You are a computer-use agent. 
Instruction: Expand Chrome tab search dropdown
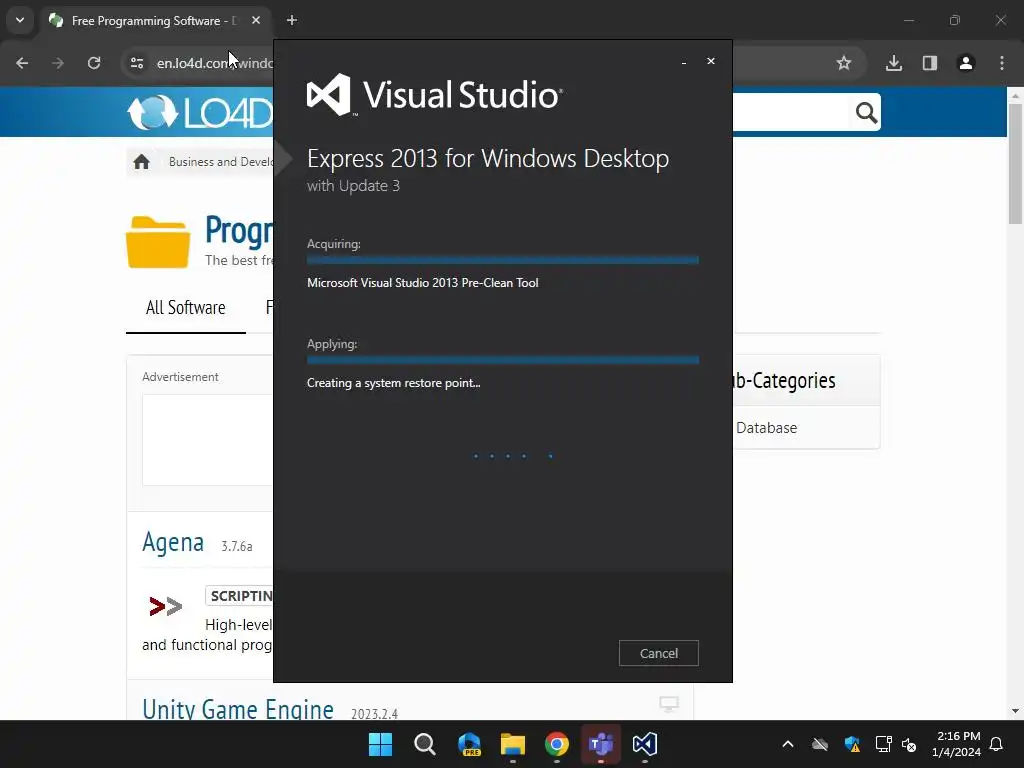[x=20, y=20]
